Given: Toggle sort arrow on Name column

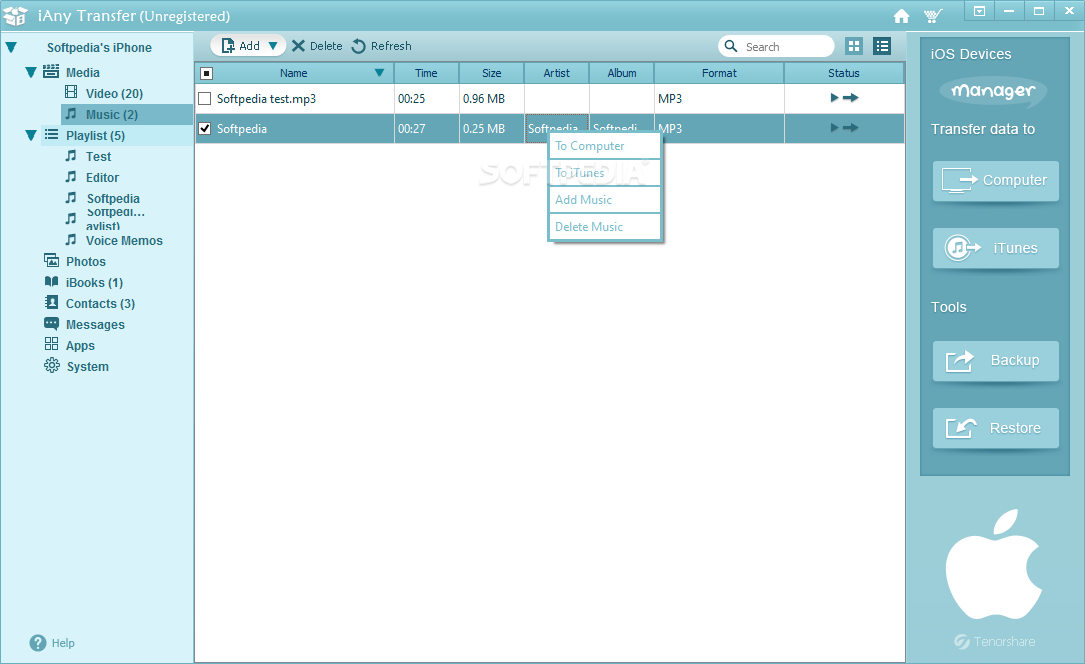Looking at the screenshot, I should (379, 73).
